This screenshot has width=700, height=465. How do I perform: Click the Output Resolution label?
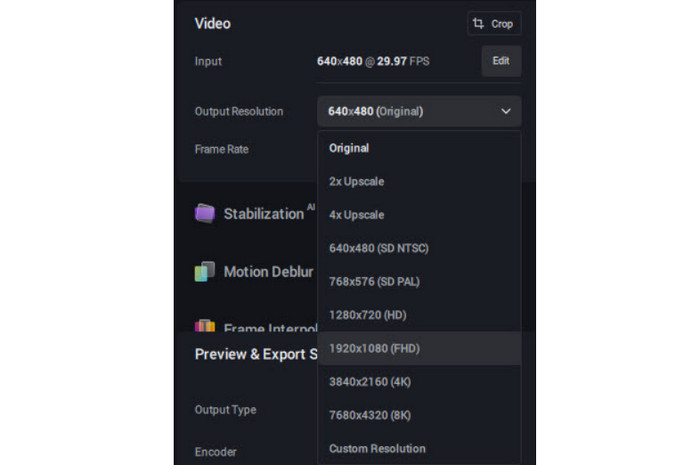[x=239, y=112]
